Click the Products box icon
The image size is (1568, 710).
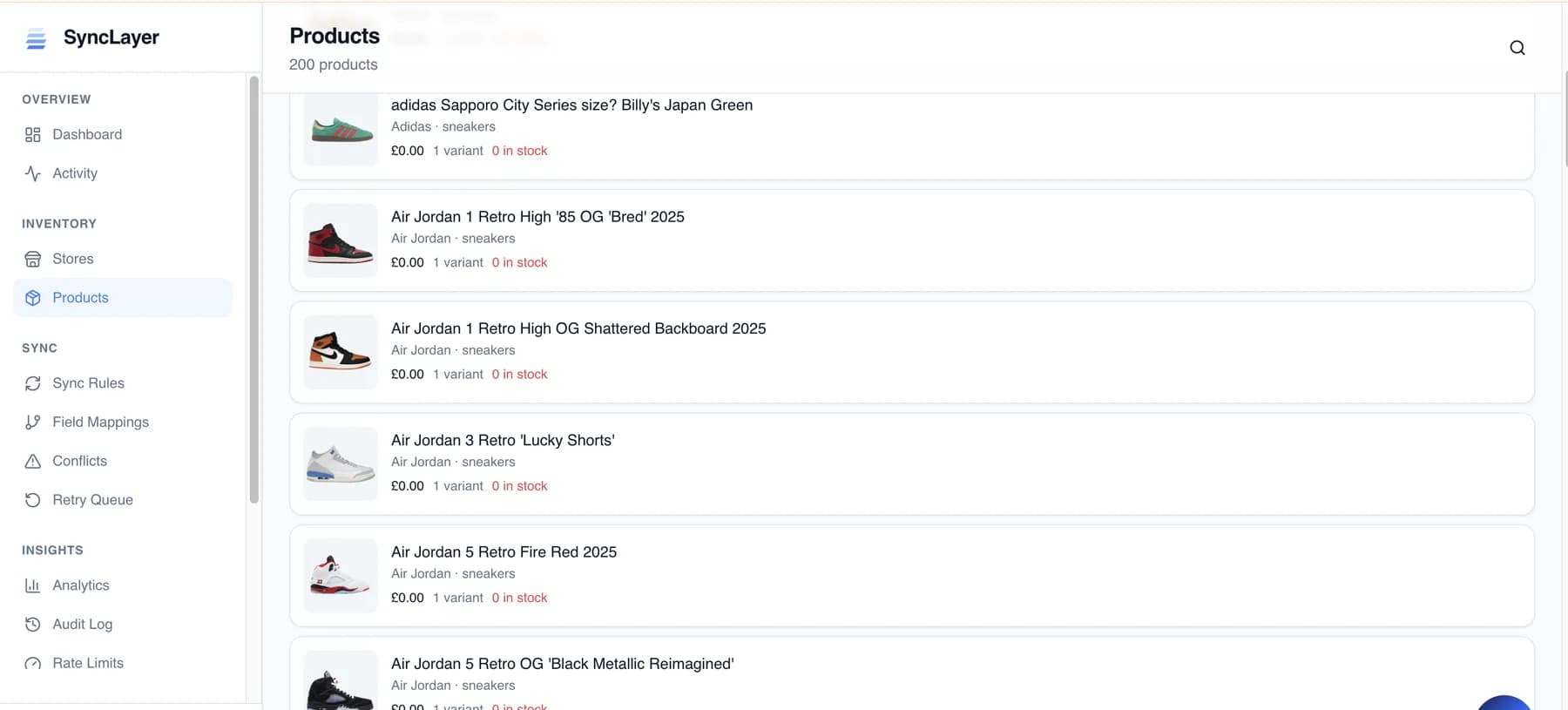(33, 298)
